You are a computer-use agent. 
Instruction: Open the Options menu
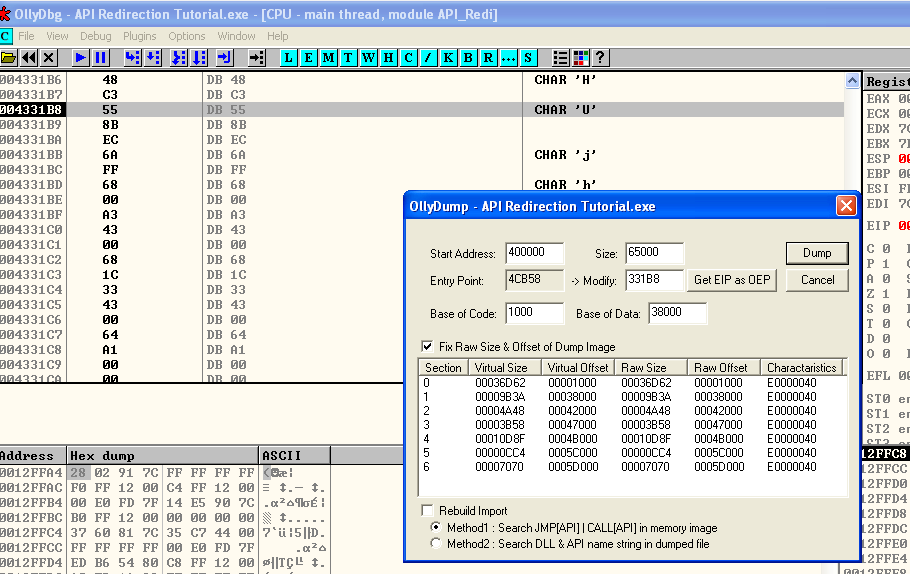[186, 36]
